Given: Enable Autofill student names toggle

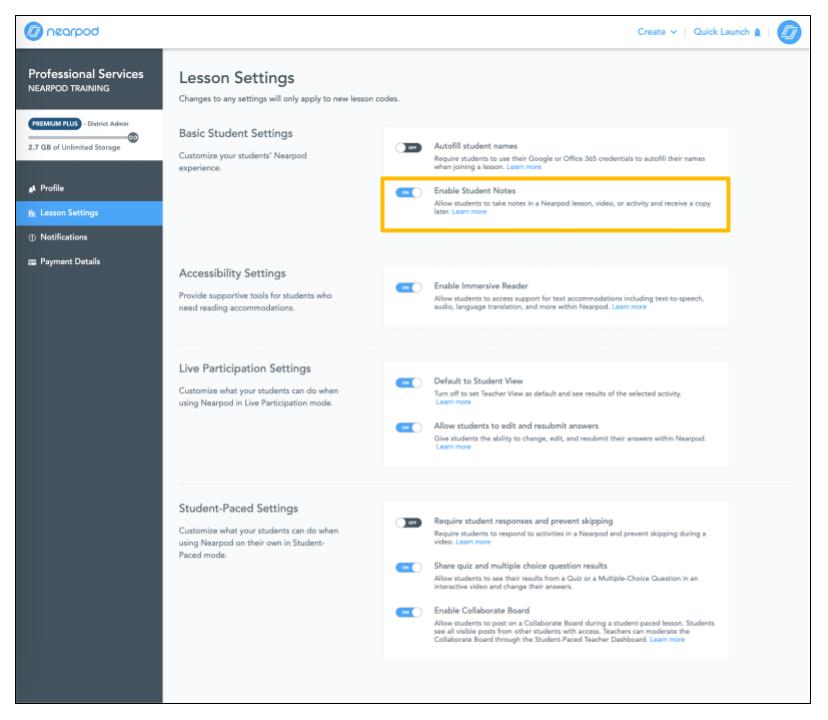Looking at the screenshot, I should (x=408, y=148).
